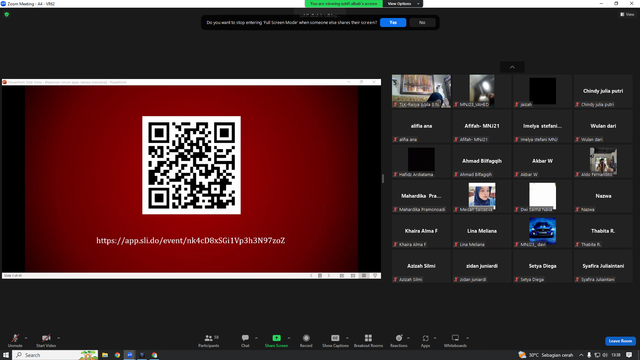Select Azizah Silmi participant tile
This screenshot has width=640, height=360.
[x=421, y=266]
